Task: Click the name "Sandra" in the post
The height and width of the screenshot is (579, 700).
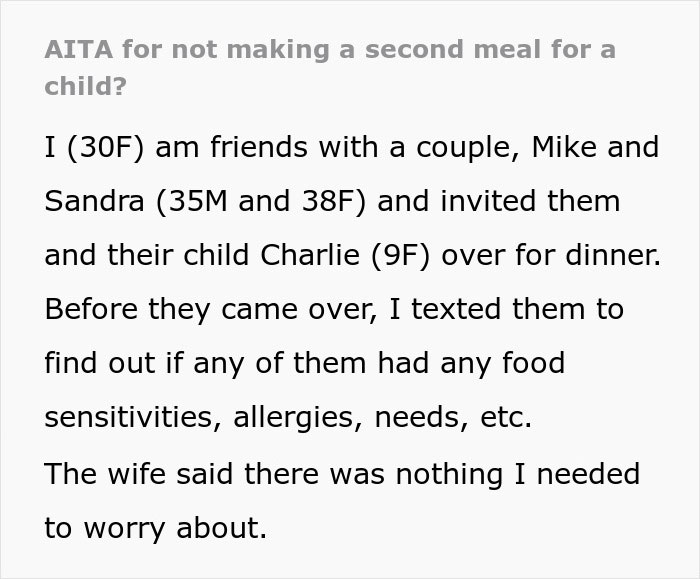Action: [x=95, y=201]
